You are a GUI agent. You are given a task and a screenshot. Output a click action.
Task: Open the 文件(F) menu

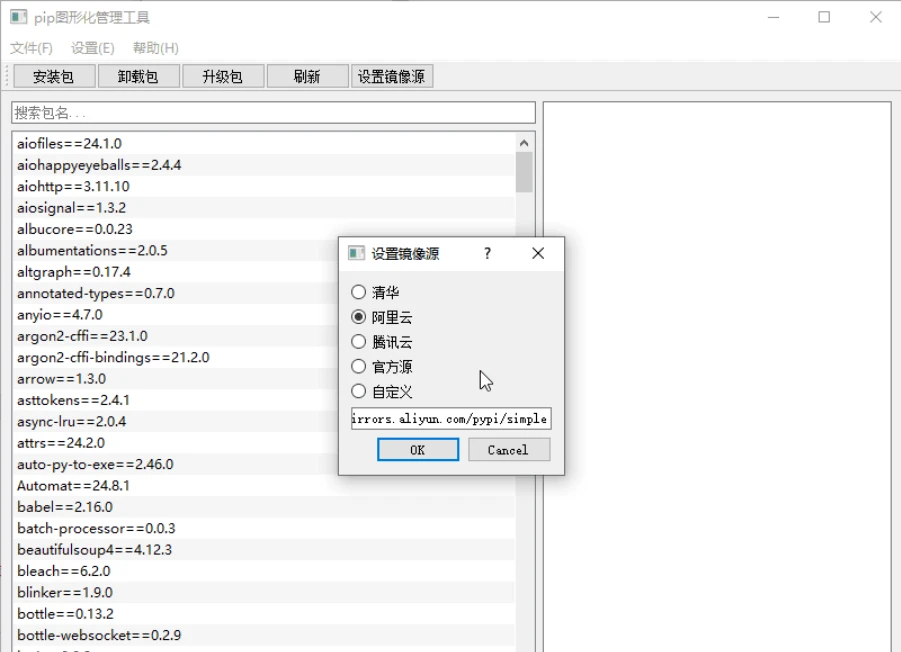tap(31, 48)
